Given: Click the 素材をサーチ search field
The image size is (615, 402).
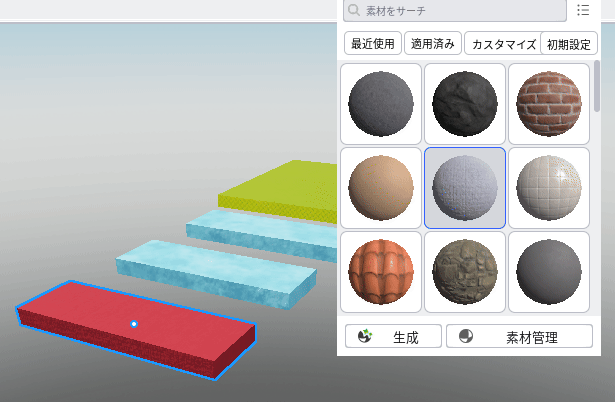Looking at the screenshot, I should [x=455, y=10].
